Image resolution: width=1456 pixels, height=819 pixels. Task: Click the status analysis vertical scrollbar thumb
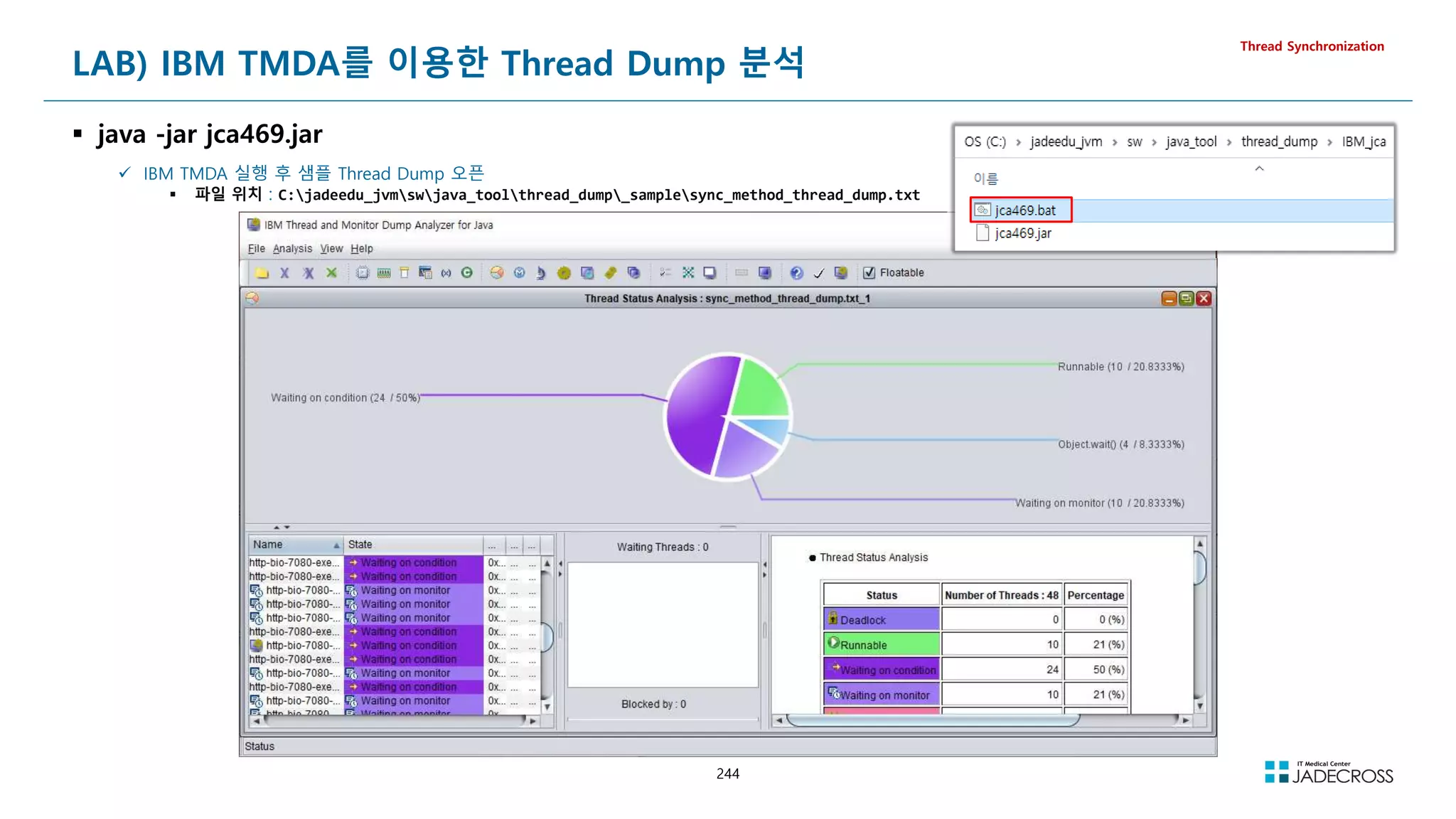pos(1200,568)
